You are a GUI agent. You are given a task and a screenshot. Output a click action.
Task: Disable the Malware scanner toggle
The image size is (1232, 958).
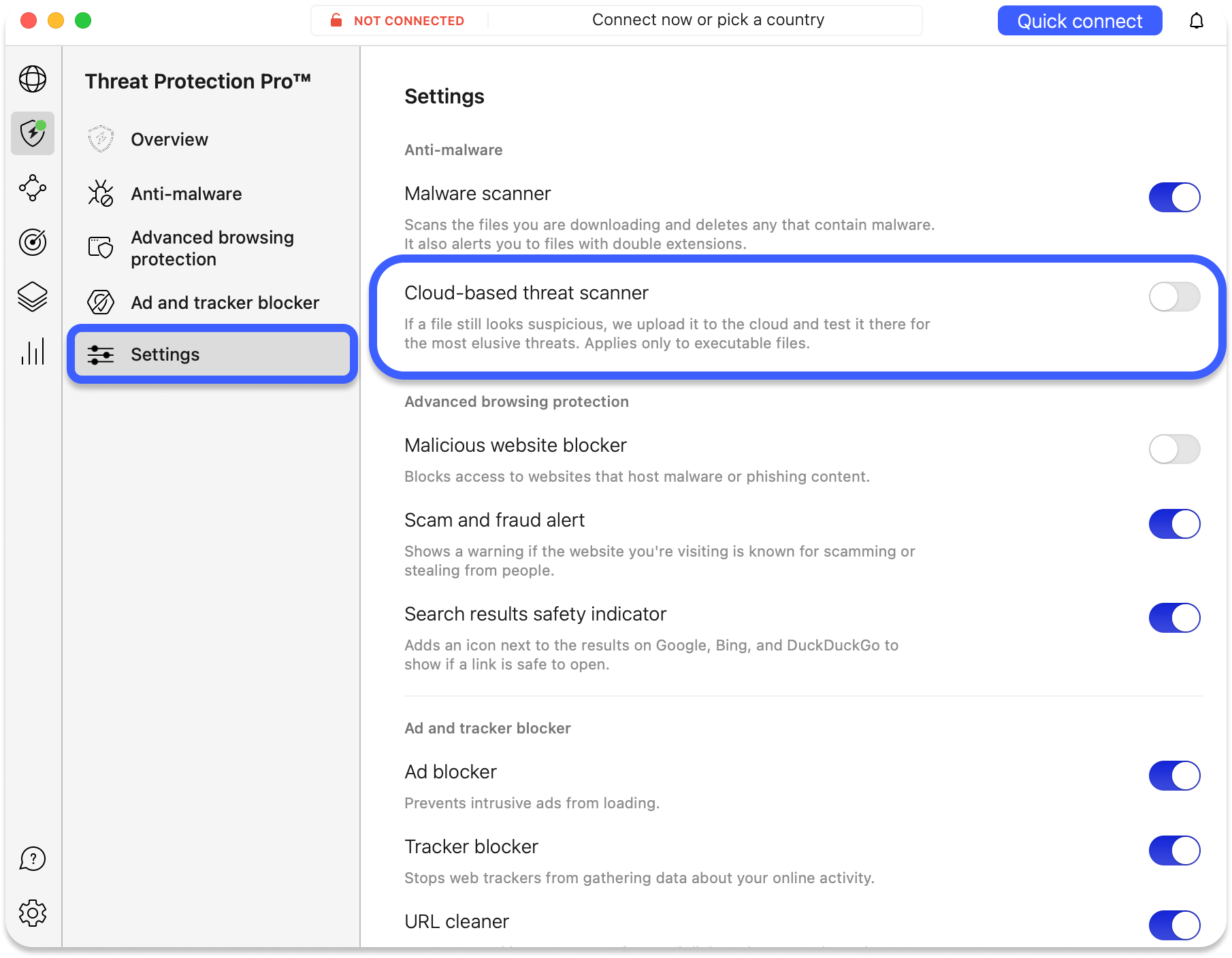(1174, 197)
